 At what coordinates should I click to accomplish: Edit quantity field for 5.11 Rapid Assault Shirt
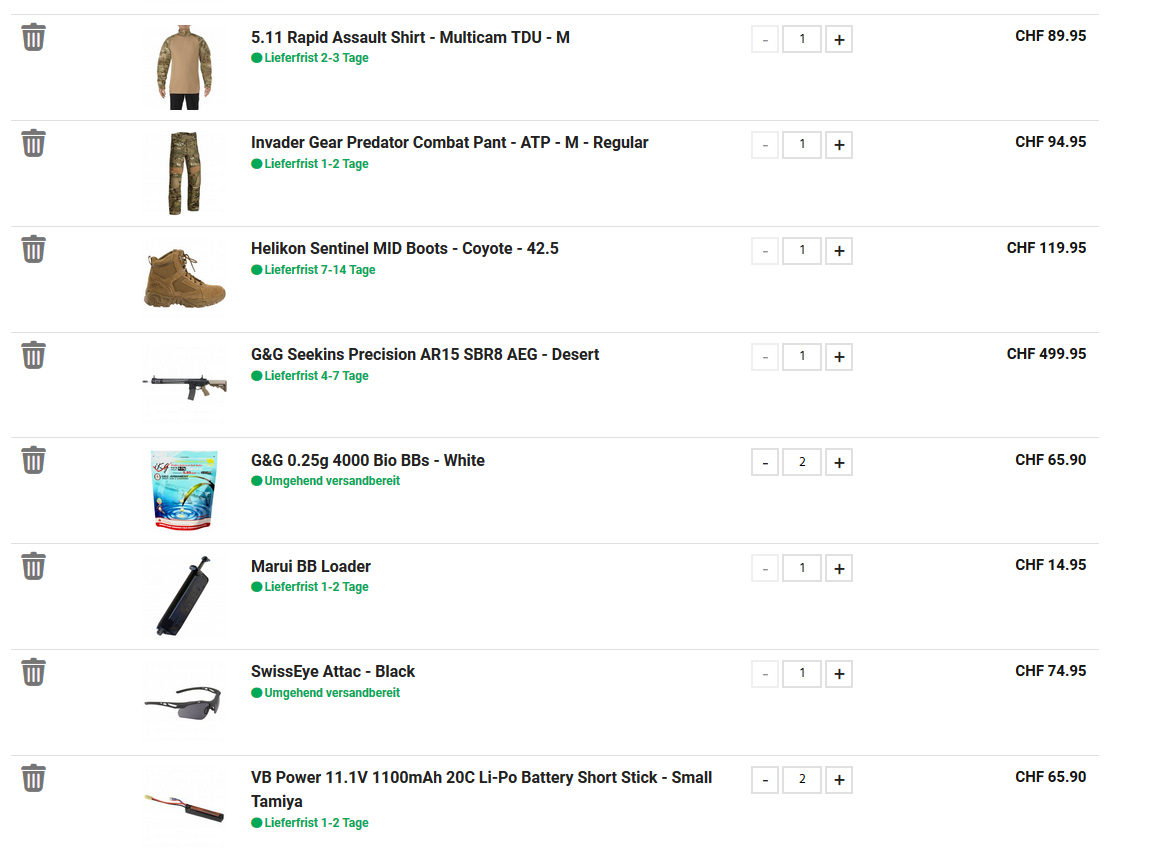coord(802,39)
